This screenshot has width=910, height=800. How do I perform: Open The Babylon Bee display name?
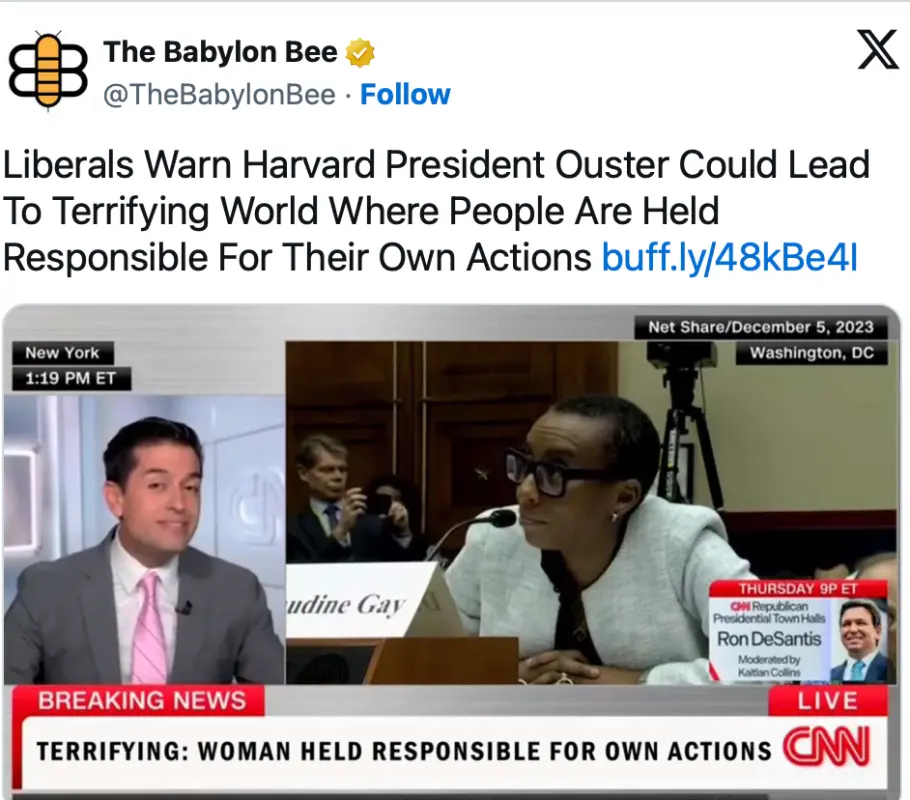click(221, 52)
